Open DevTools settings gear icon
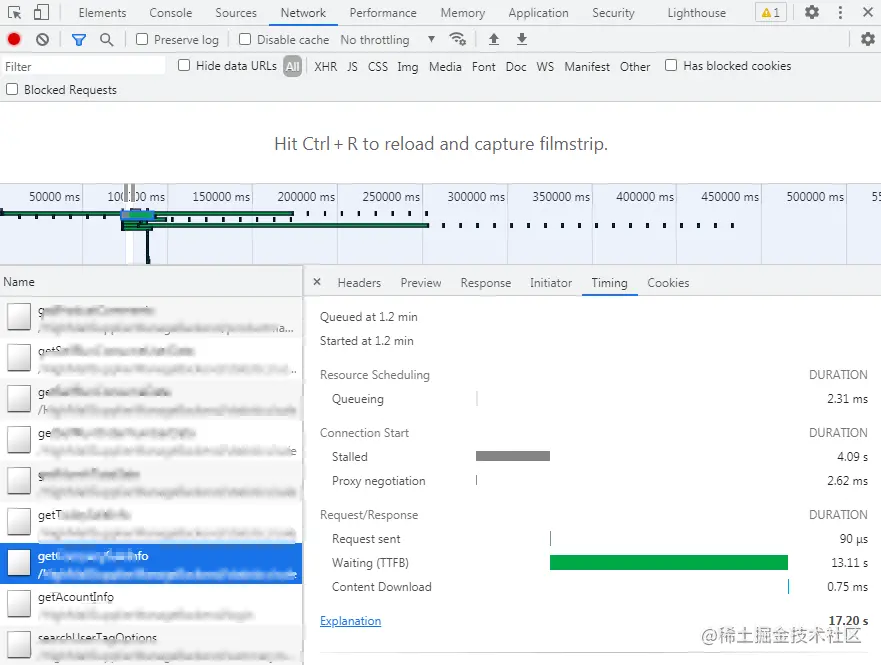This screenshot has height=665, width=881. click(x=811, y=12)
